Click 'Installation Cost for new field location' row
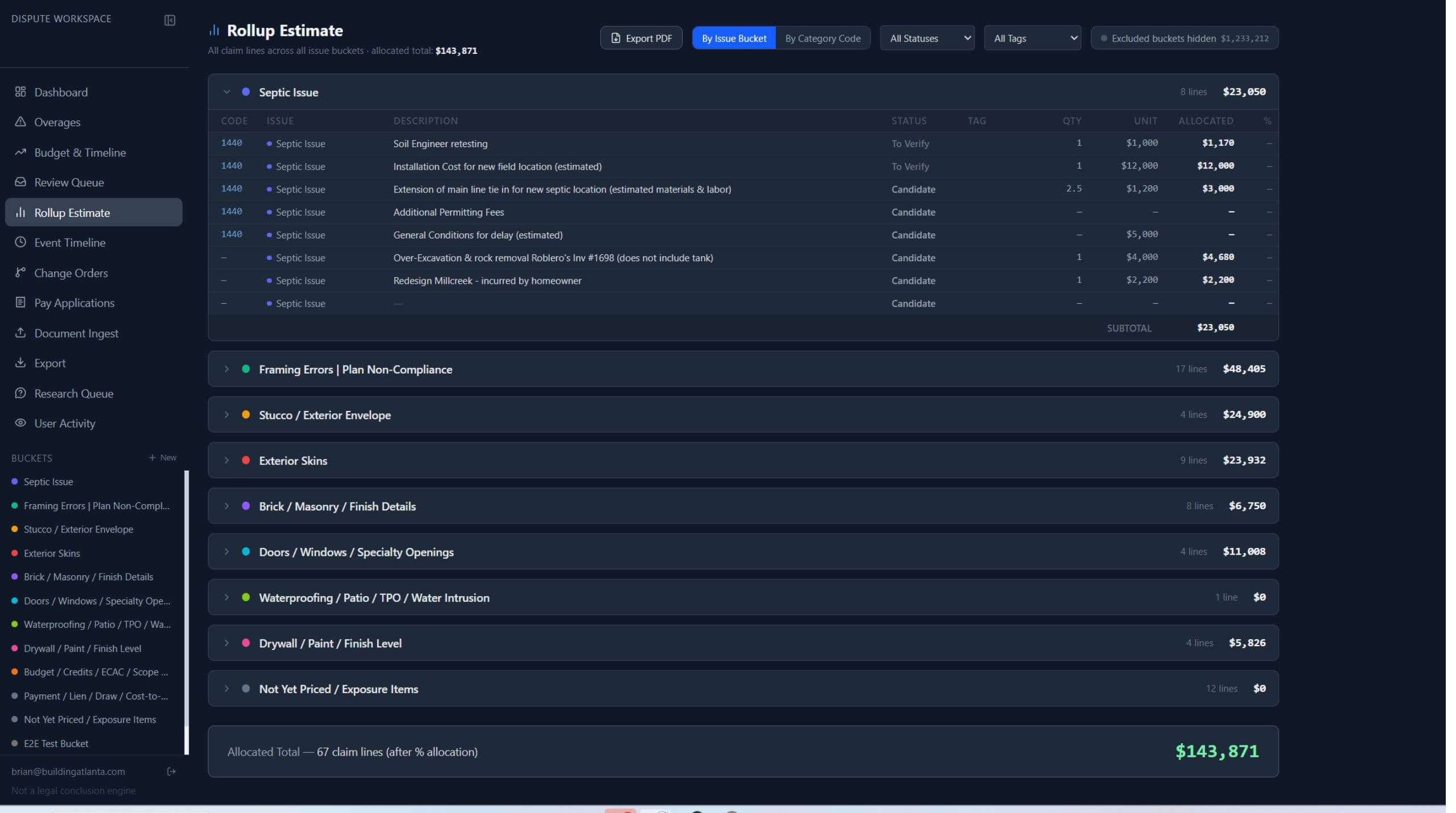Image resolution: width=1456 pixels, height=813 pixels. click(743, 166)
